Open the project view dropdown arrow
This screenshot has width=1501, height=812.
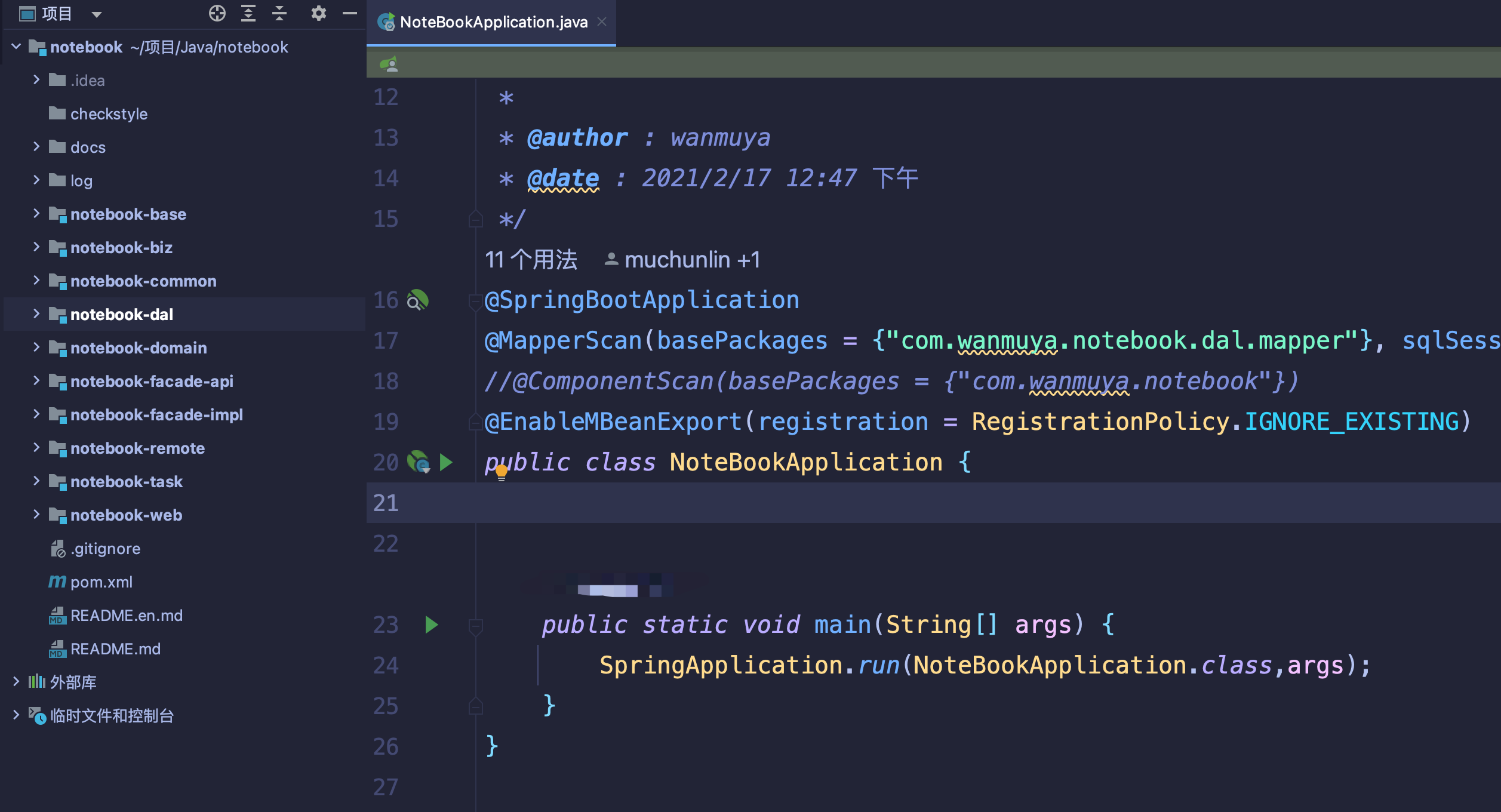tap(97, 14)
